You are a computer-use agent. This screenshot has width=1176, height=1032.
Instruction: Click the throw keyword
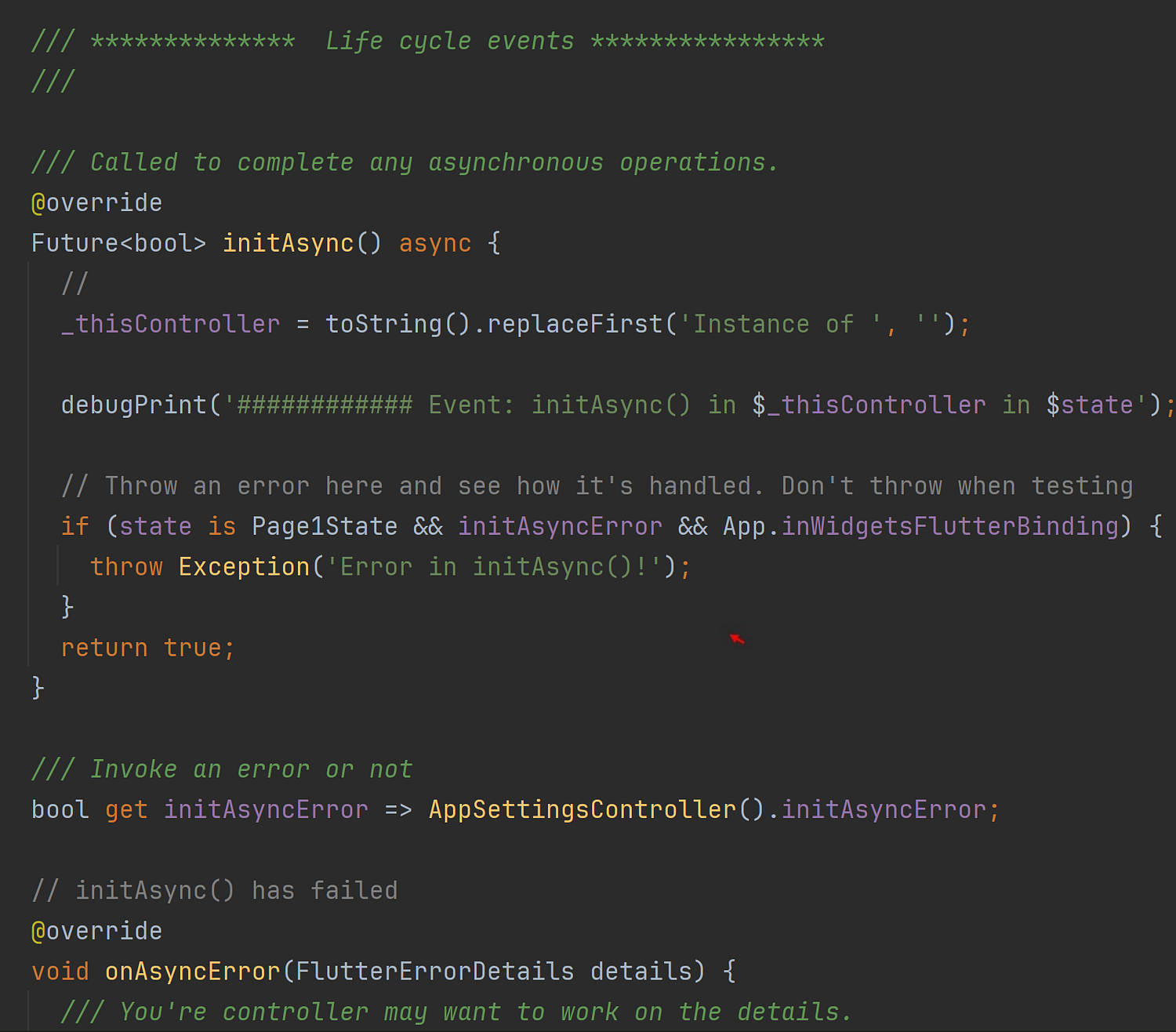click(x=126, y=566)
